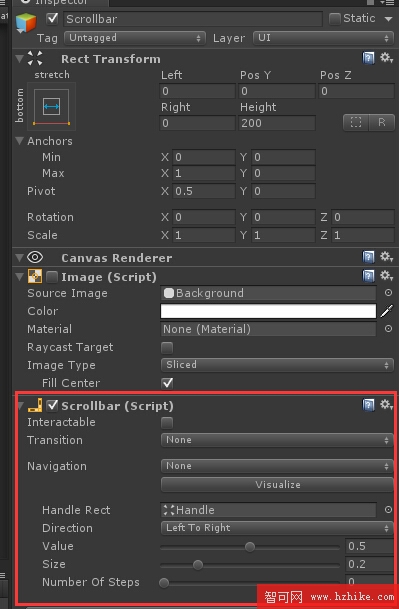Enable the Interactable checkbox
The height and width of the screenshot is (609, 399).
167,423
